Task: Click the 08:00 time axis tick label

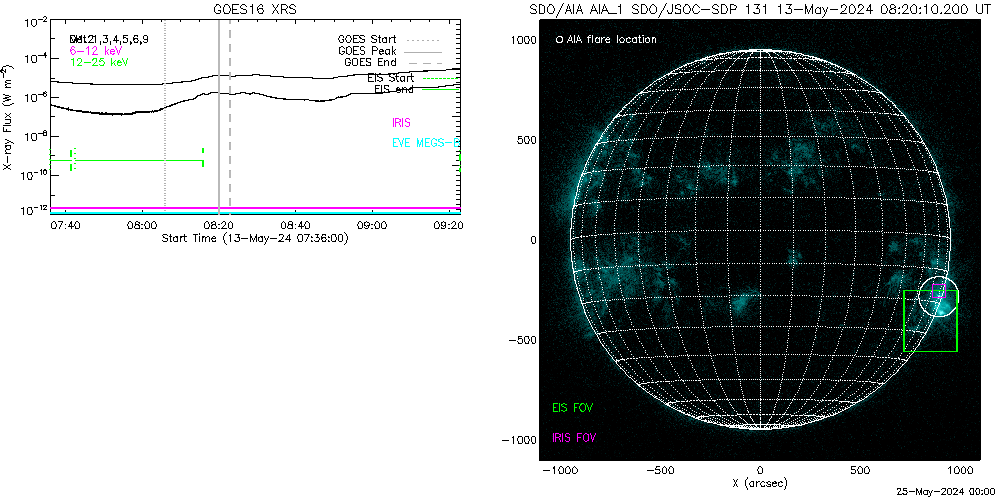Action: pos(142,225)
